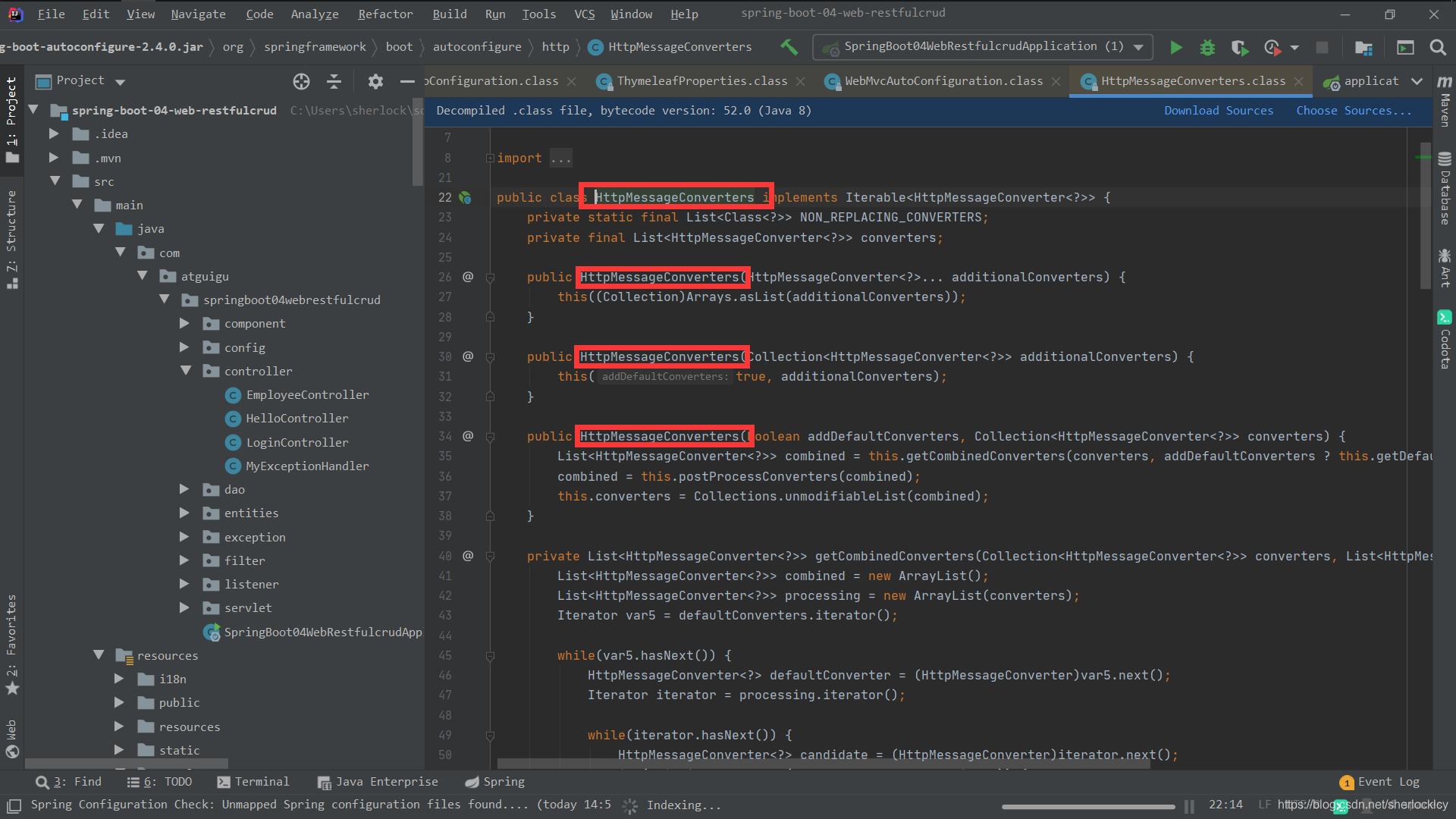This screenshot has height=819, width=1456.
Task: Open the 6: TODO tool window
Action: click(x=160, y=782)
